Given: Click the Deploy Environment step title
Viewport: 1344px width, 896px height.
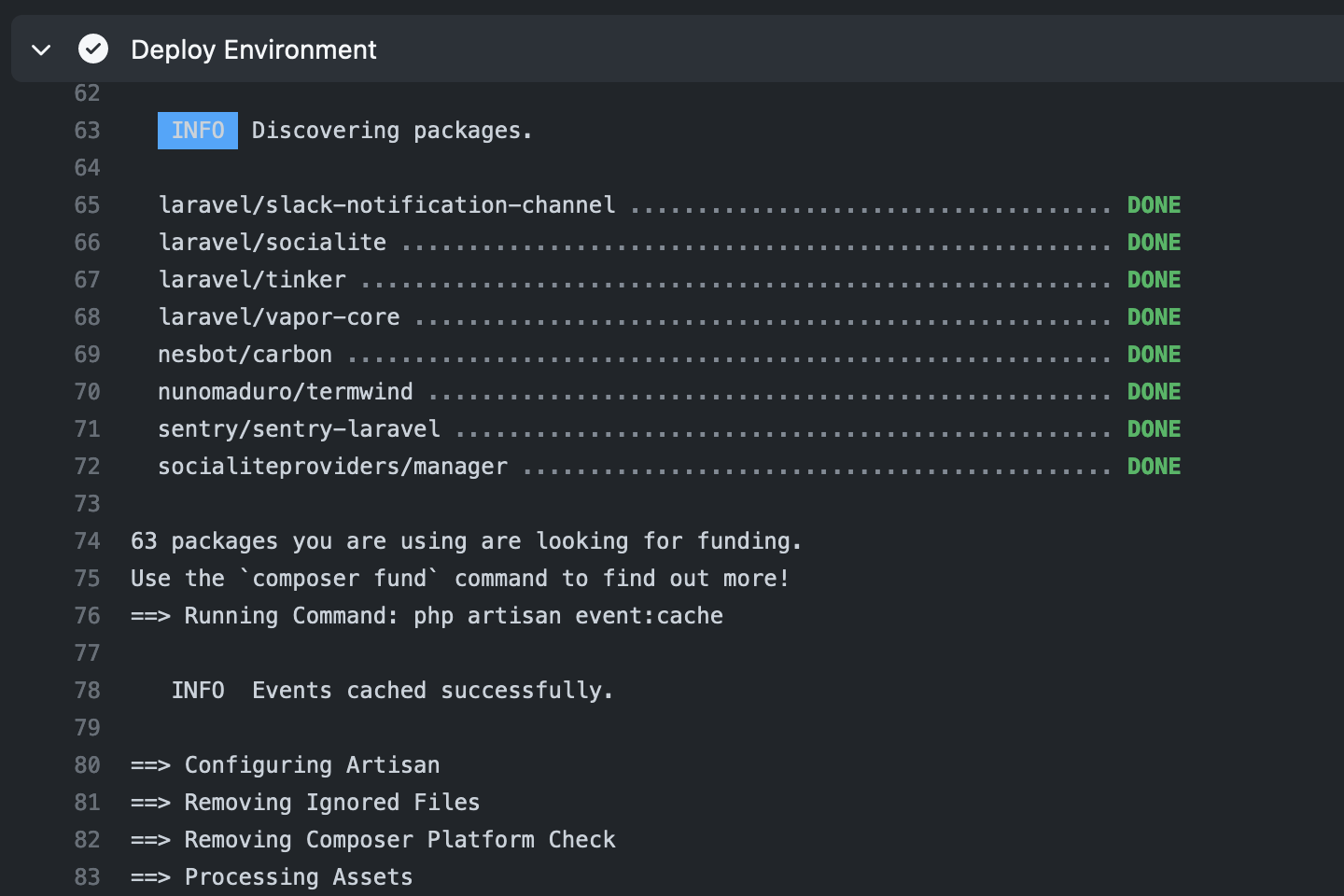Looking at the screenshot, I should [x=253, y=49].
